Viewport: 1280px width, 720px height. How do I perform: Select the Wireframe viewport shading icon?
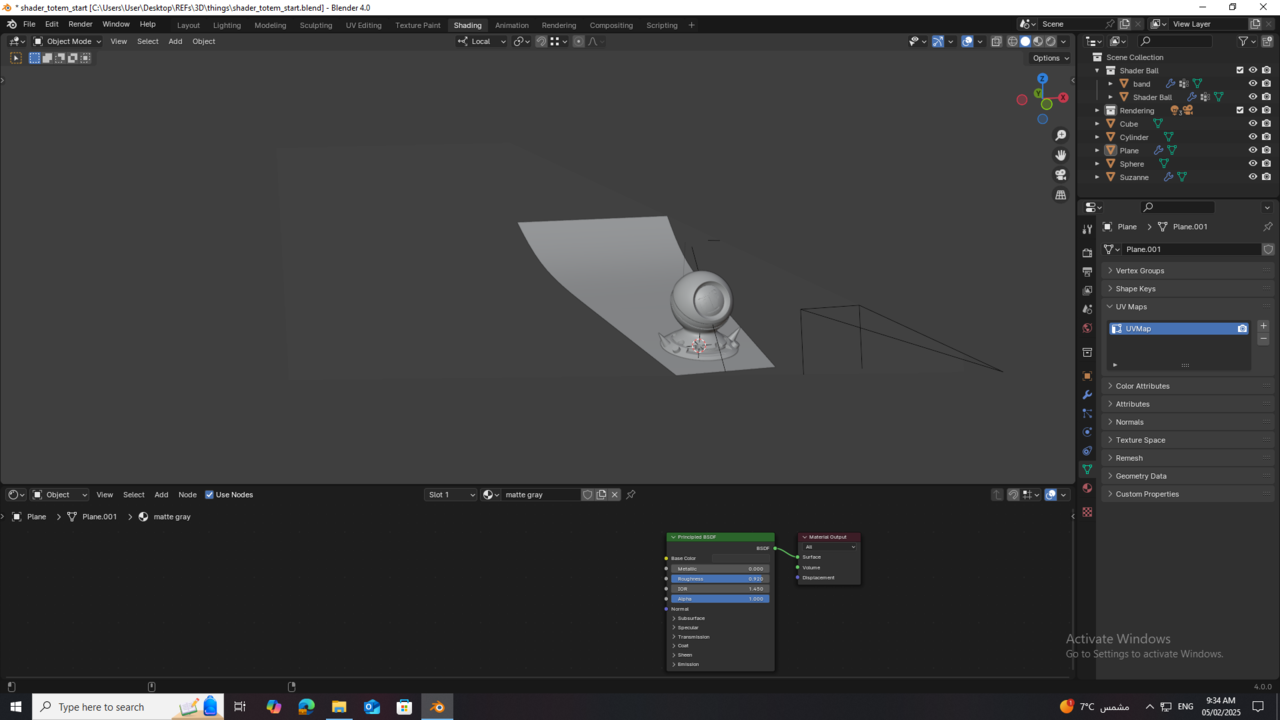click(x=1013, y=41)
